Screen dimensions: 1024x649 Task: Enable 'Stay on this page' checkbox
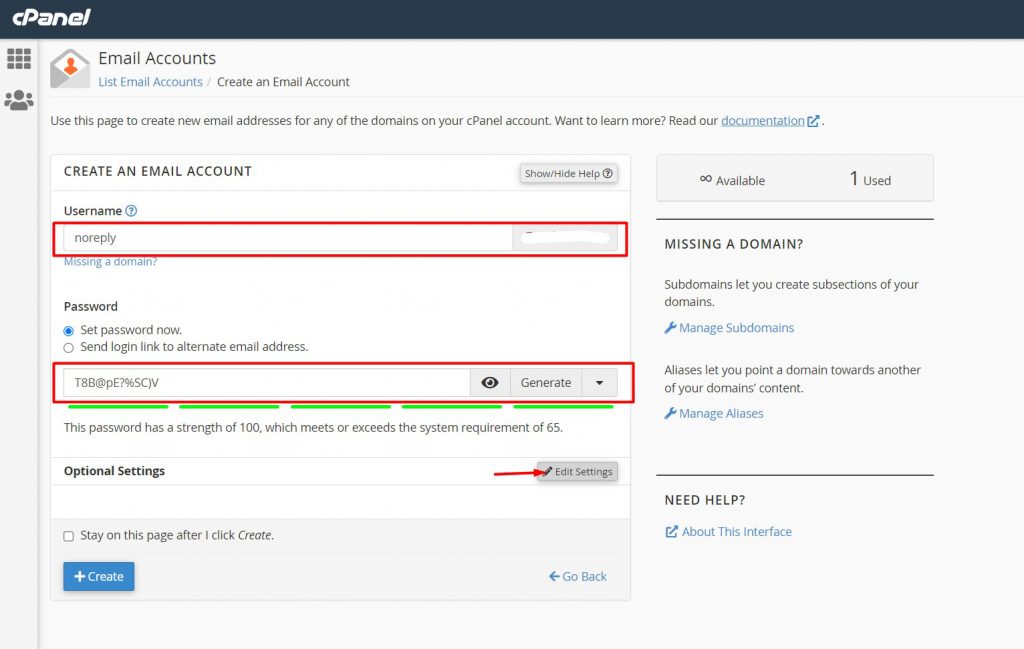[x=69, y=536]
